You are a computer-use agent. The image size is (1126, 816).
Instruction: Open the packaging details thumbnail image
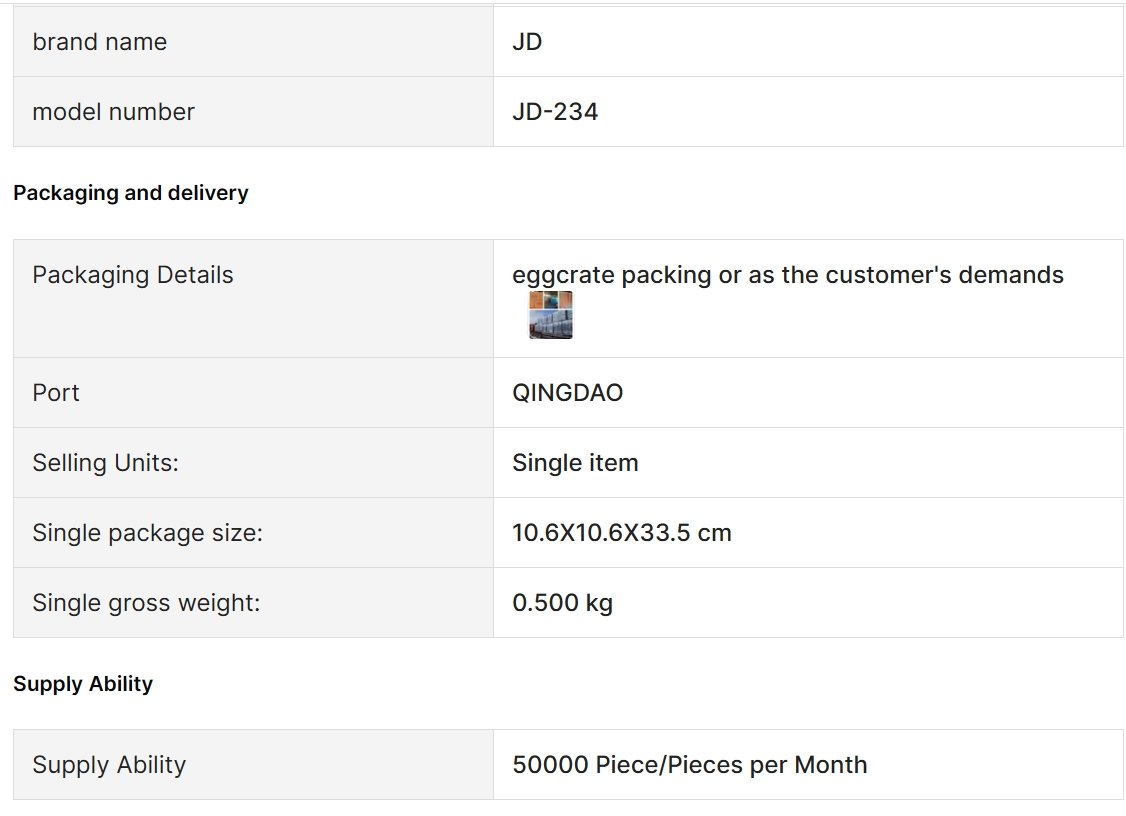(x=551, y=315)
